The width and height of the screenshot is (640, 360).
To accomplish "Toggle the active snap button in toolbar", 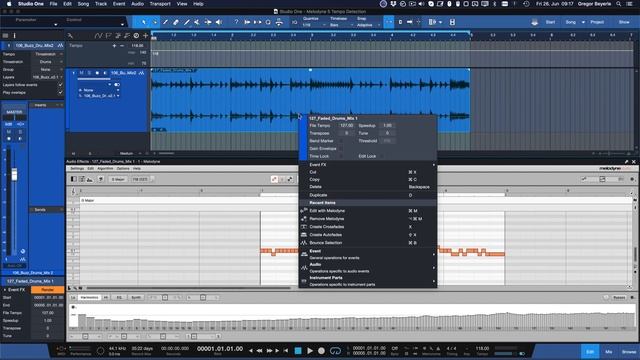I will point(389,22).
